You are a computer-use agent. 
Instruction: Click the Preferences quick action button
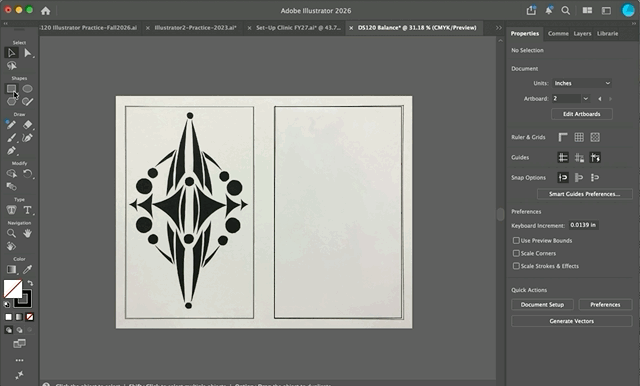605,304
